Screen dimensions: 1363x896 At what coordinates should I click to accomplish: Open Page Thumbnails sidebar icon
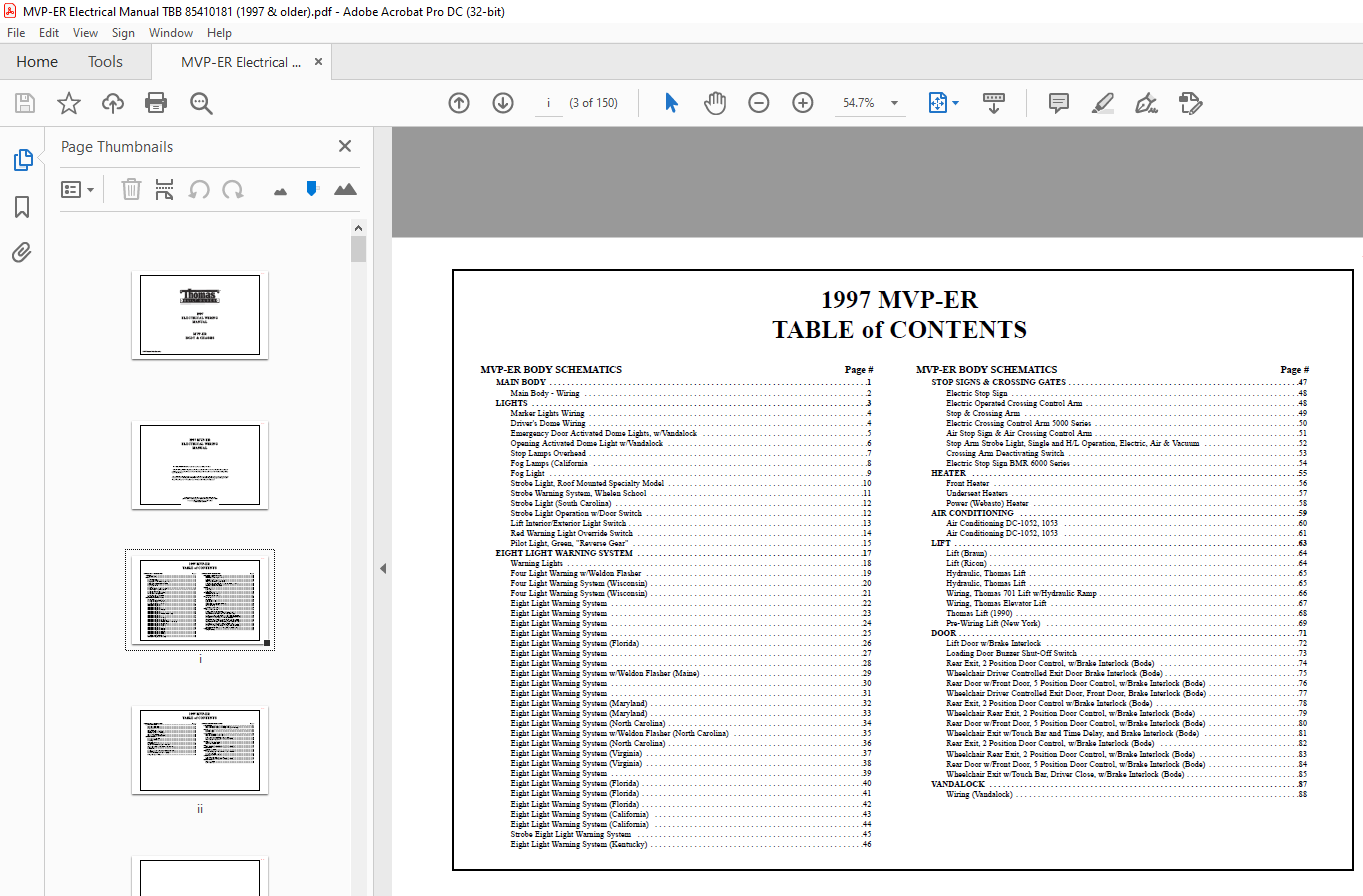coord(22,160)
